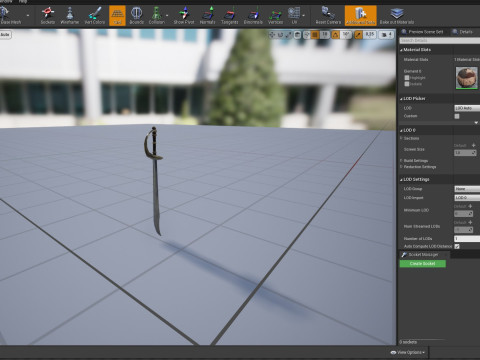
Task: Open the Collision options dropdown arrow
Action: click(167, 15)
